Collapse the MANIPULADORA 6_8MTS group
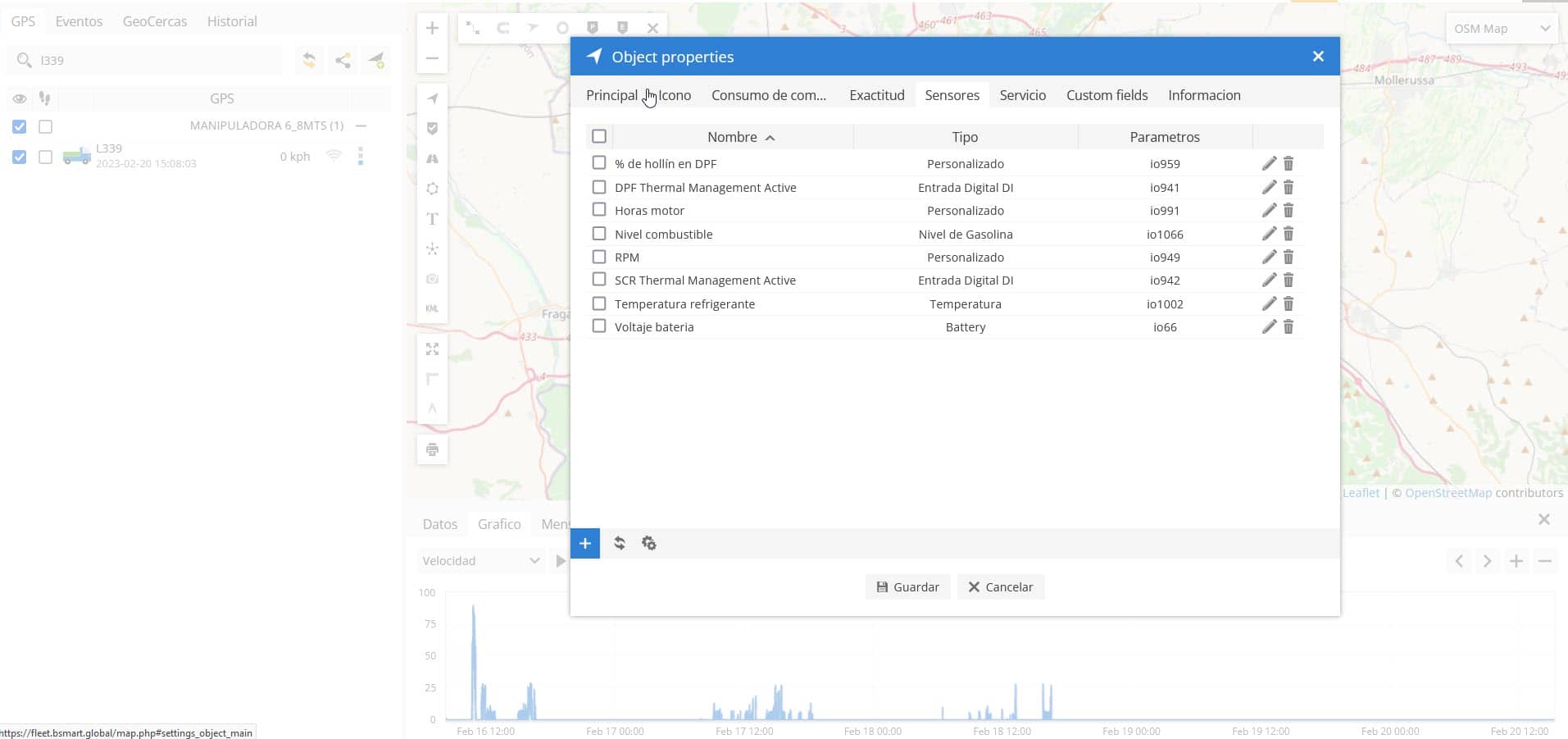Image resolution: width=1568 pixels, height=739 pixels. 361,125
